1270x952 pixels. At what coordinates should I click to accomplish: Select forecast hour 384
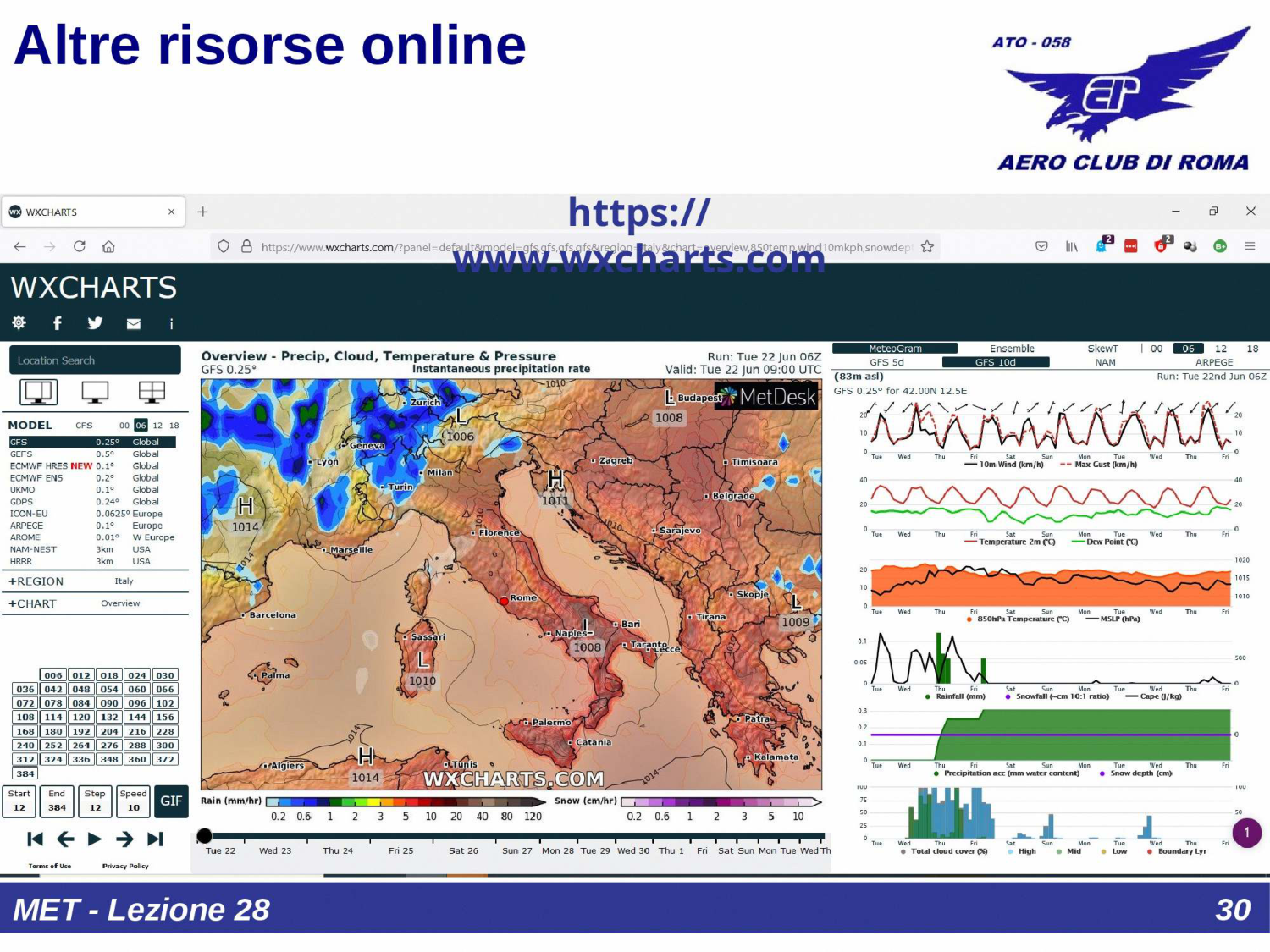pos(25,773)
